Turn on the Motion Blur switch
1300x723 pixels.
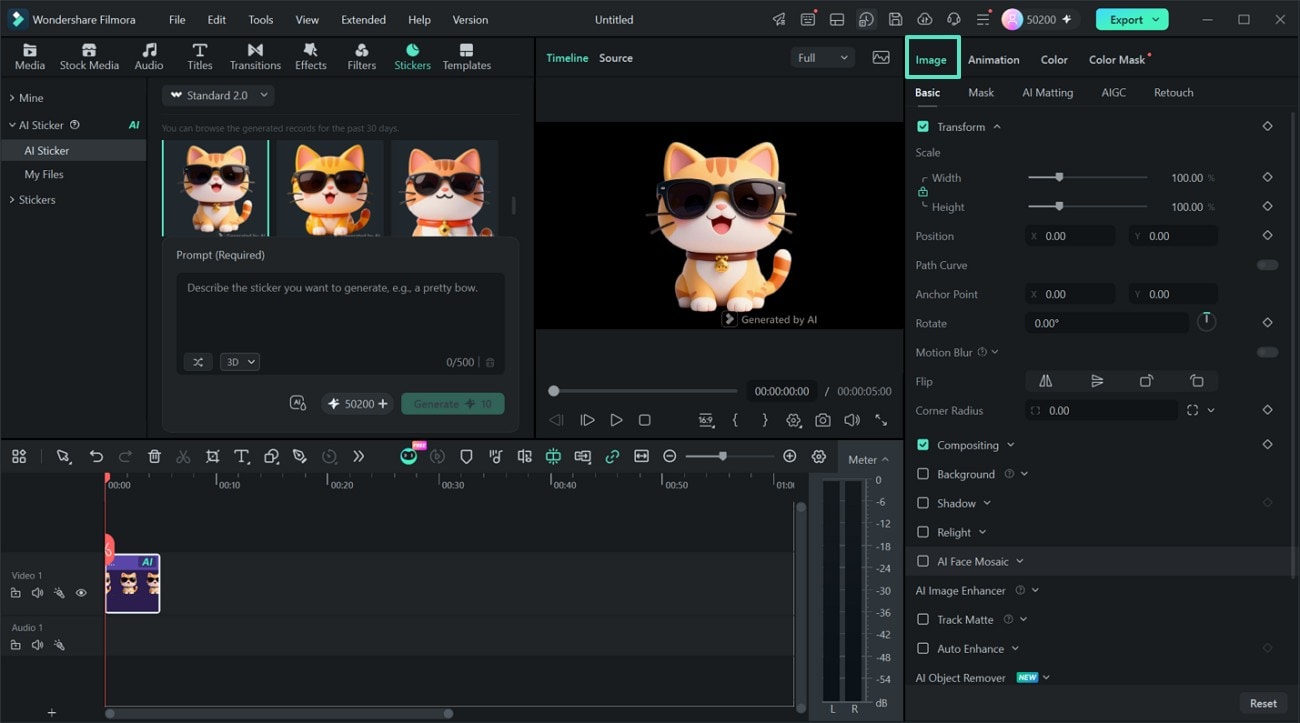point(1267,352)
